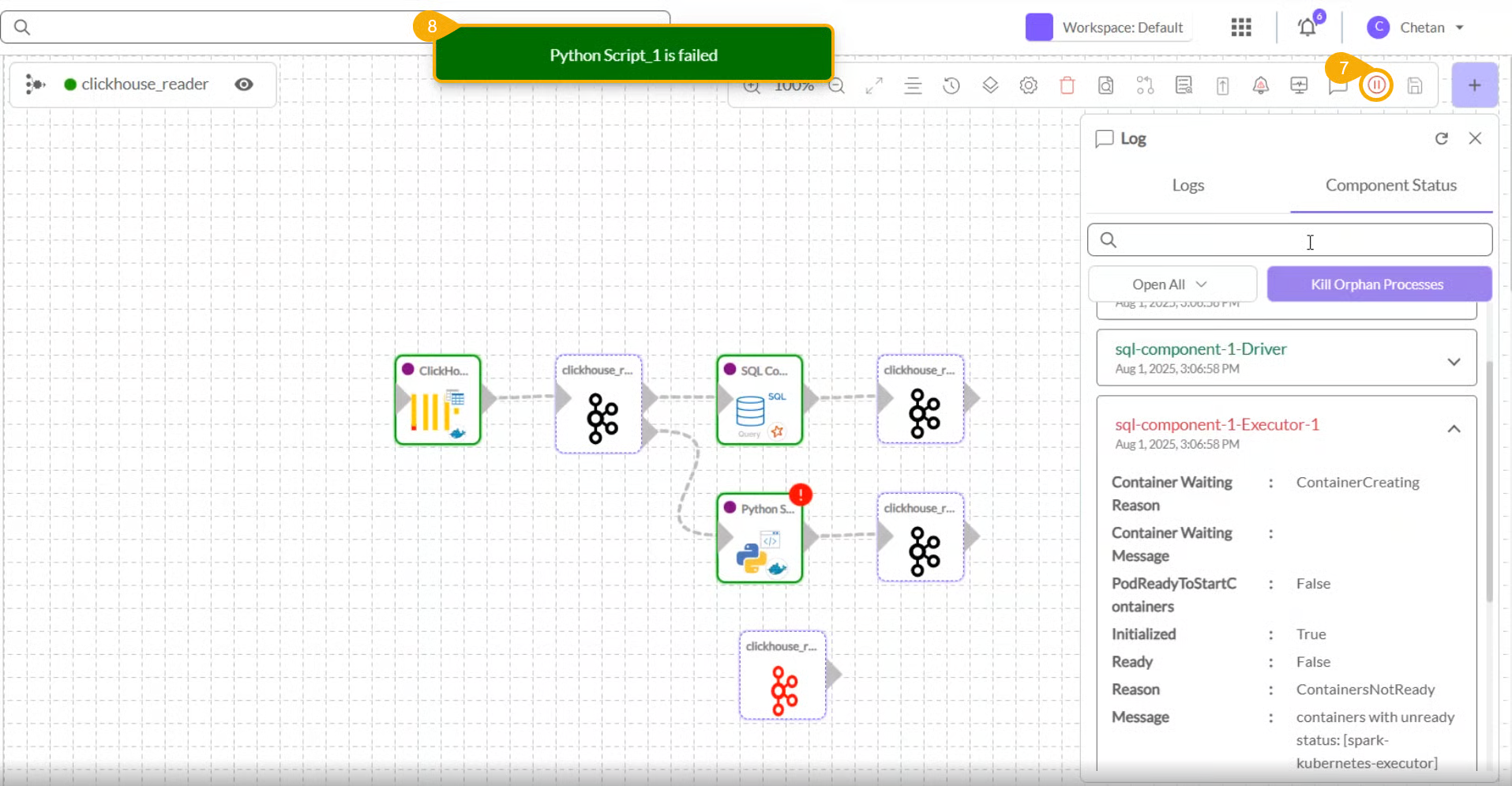Select the Component Status tab
The image size is (1512, 786).
tap(1390, 186)
